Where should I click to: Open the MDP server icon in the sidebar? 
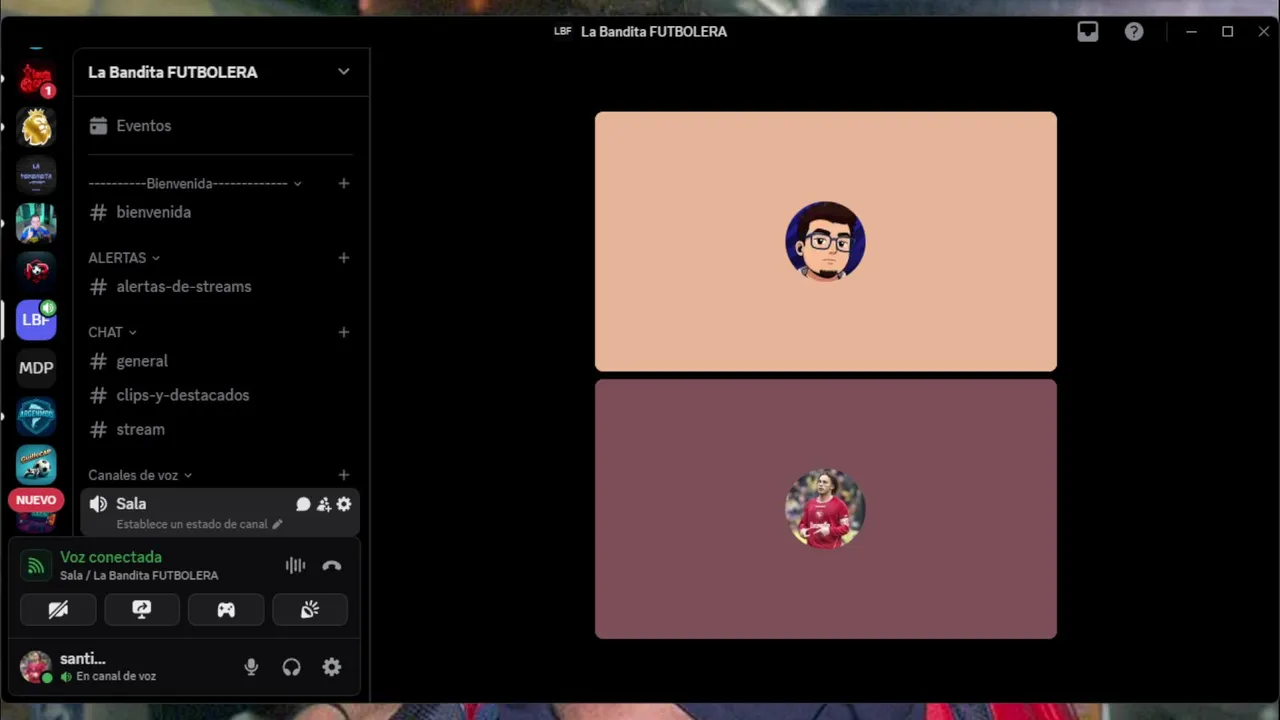coord(36,368)
